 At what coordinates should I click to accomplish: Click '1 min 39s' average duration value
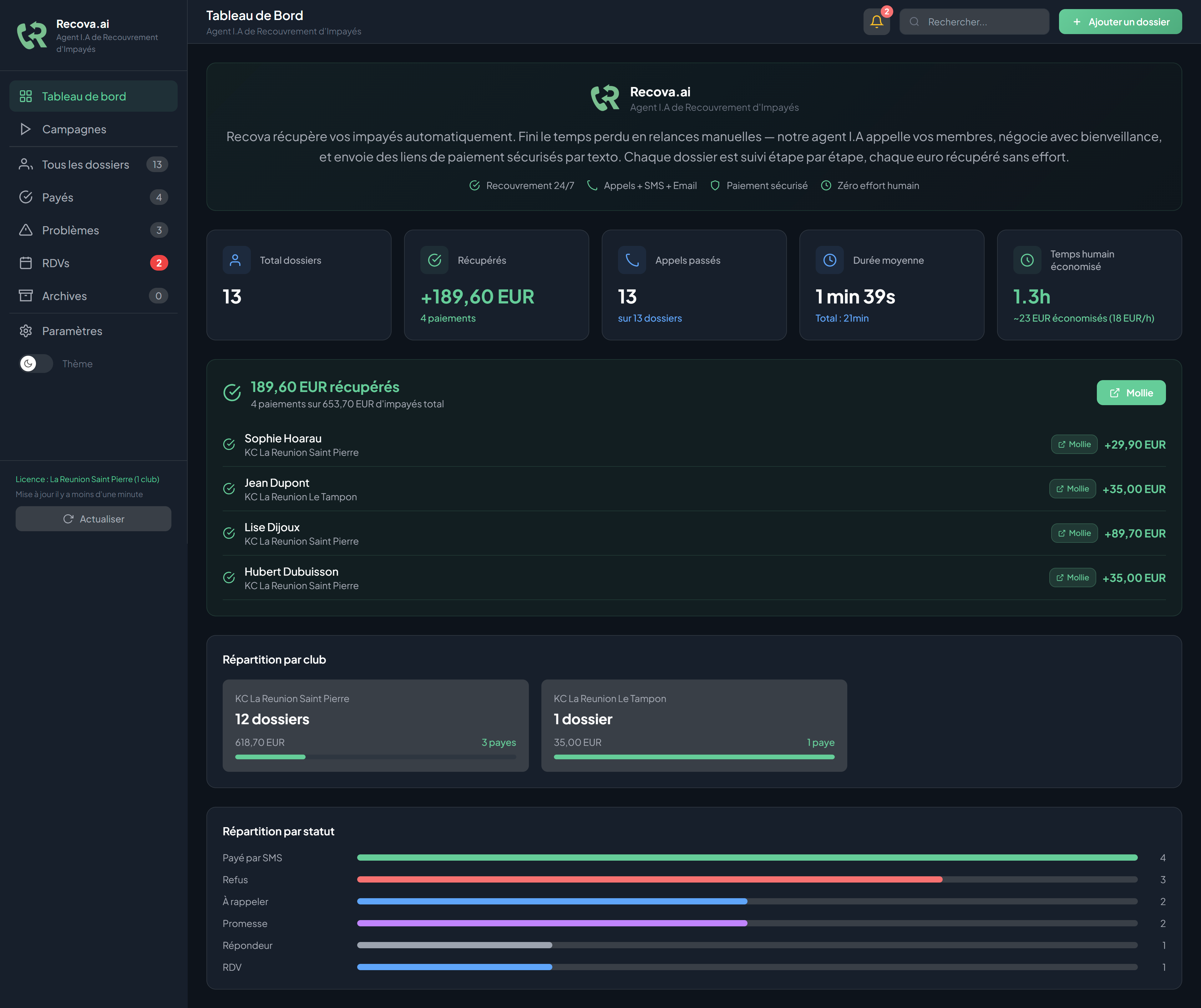pos(855,297)
